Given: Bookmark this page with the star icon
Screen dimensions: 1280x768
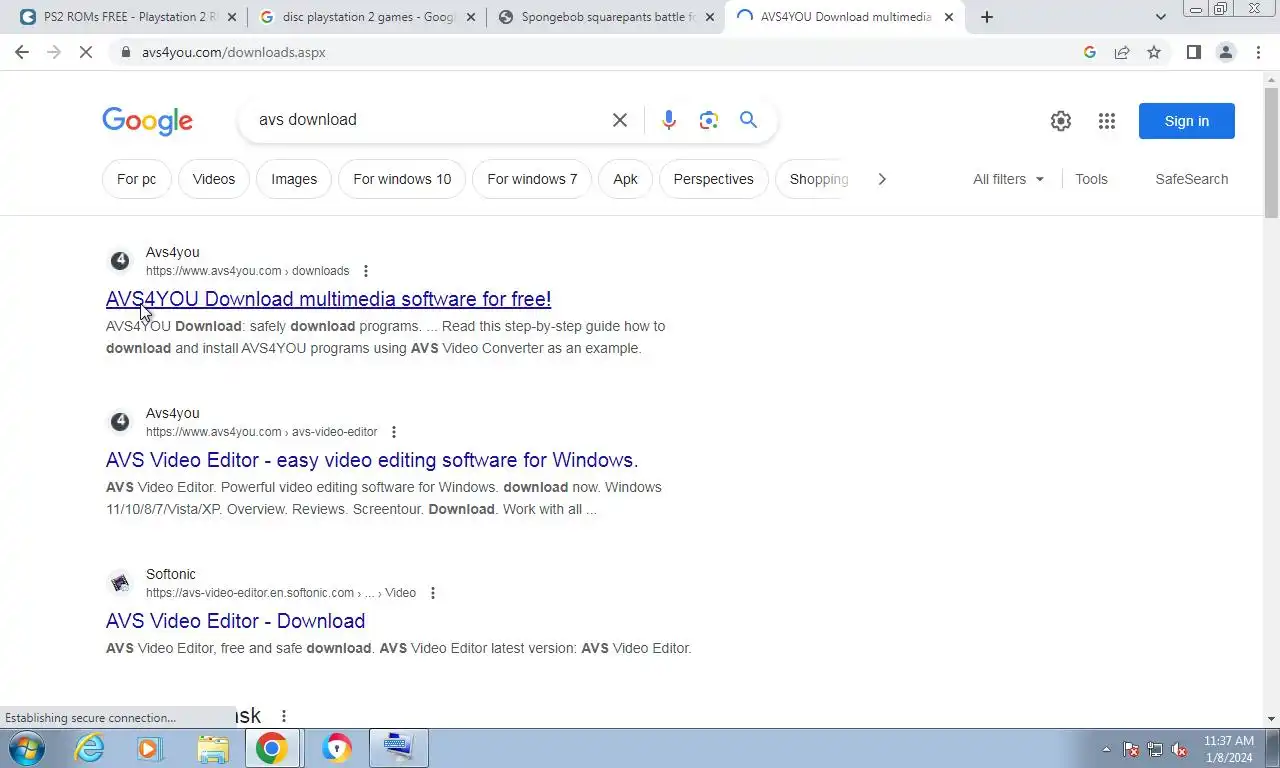Looking at the screenshot, I should click(x=1154, y=52).
